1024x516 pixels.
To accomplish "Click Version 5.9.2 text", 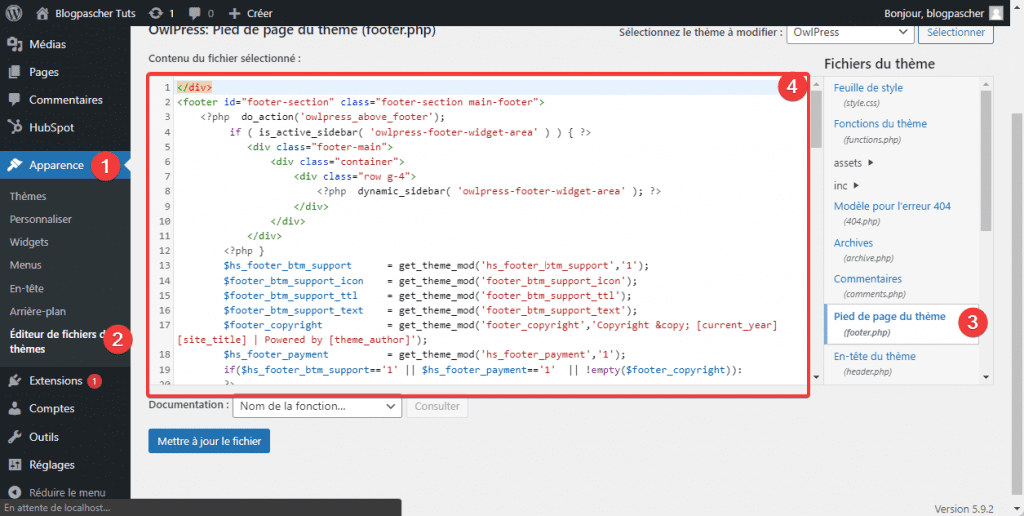I will (x=964, y=509).
